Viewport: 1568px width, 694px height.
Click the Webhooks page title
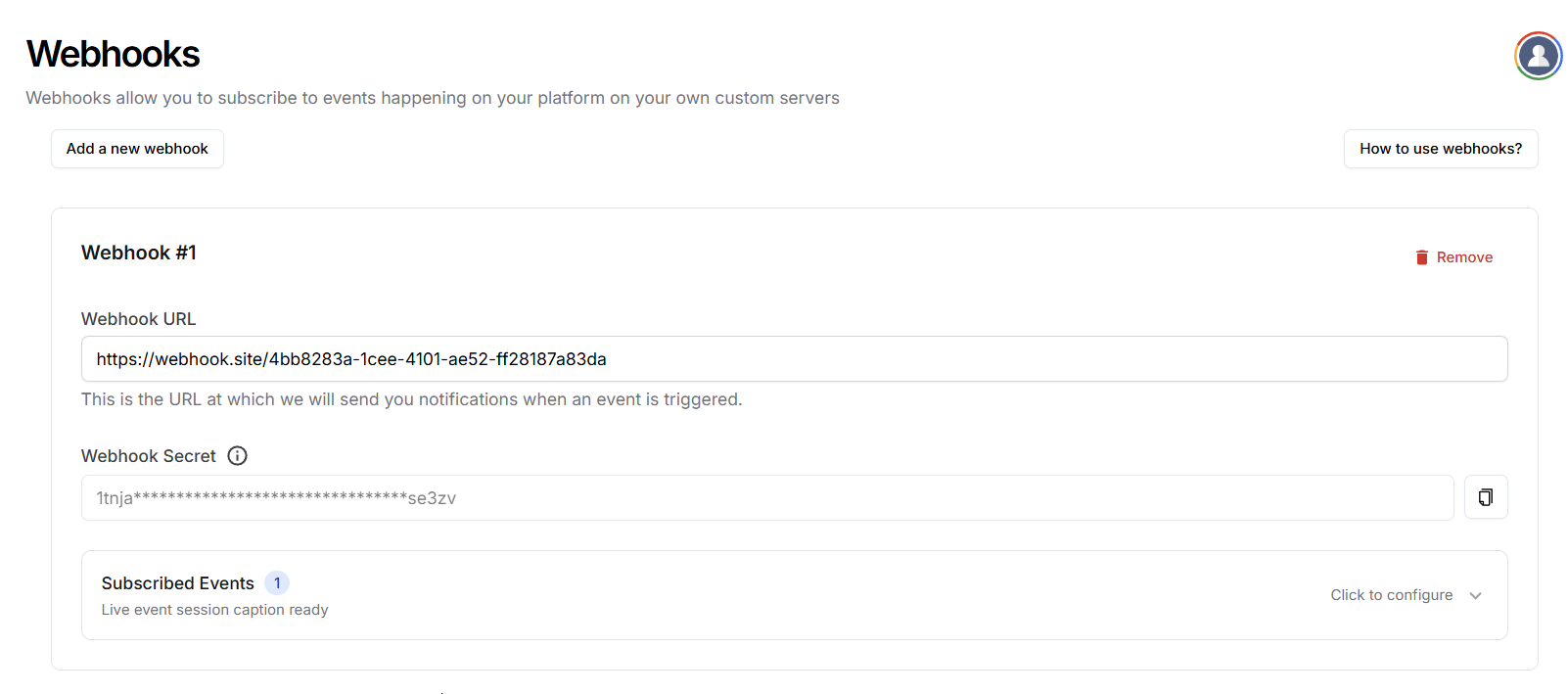point(113,55)
